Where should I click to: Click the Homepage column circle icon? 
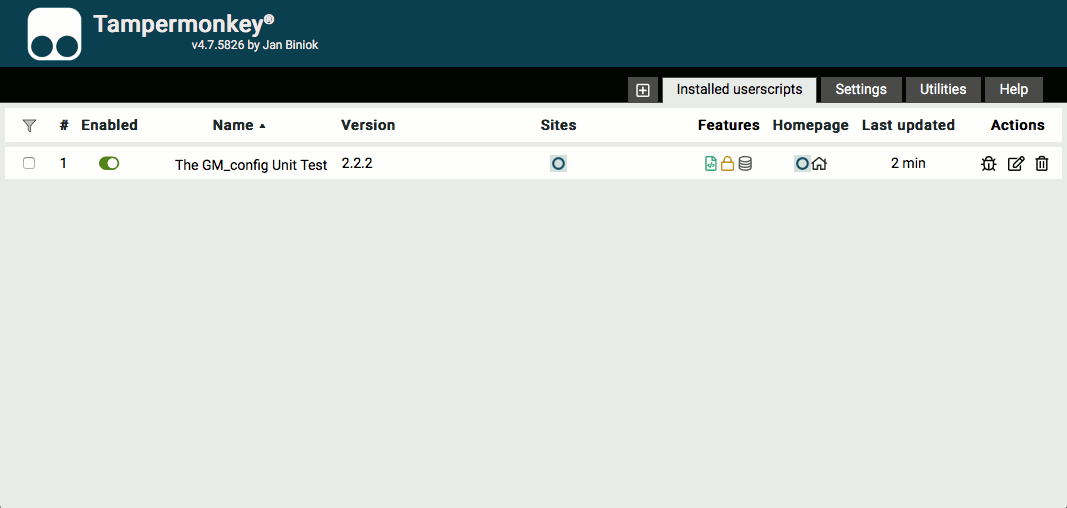pos(802,163)
